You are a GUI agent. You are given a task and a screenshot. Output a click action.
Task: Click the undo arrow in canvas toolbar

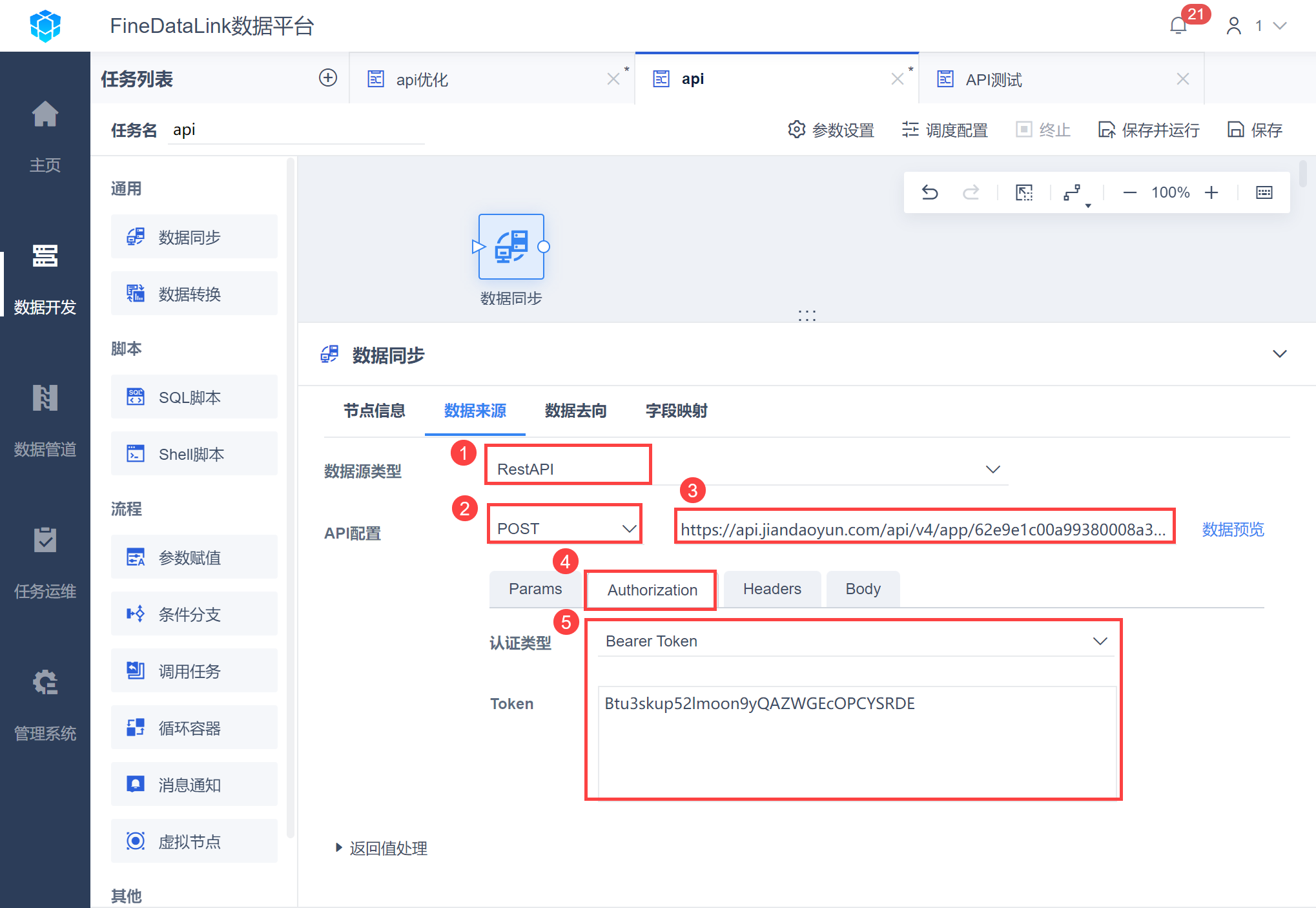(x=930, y=192)
